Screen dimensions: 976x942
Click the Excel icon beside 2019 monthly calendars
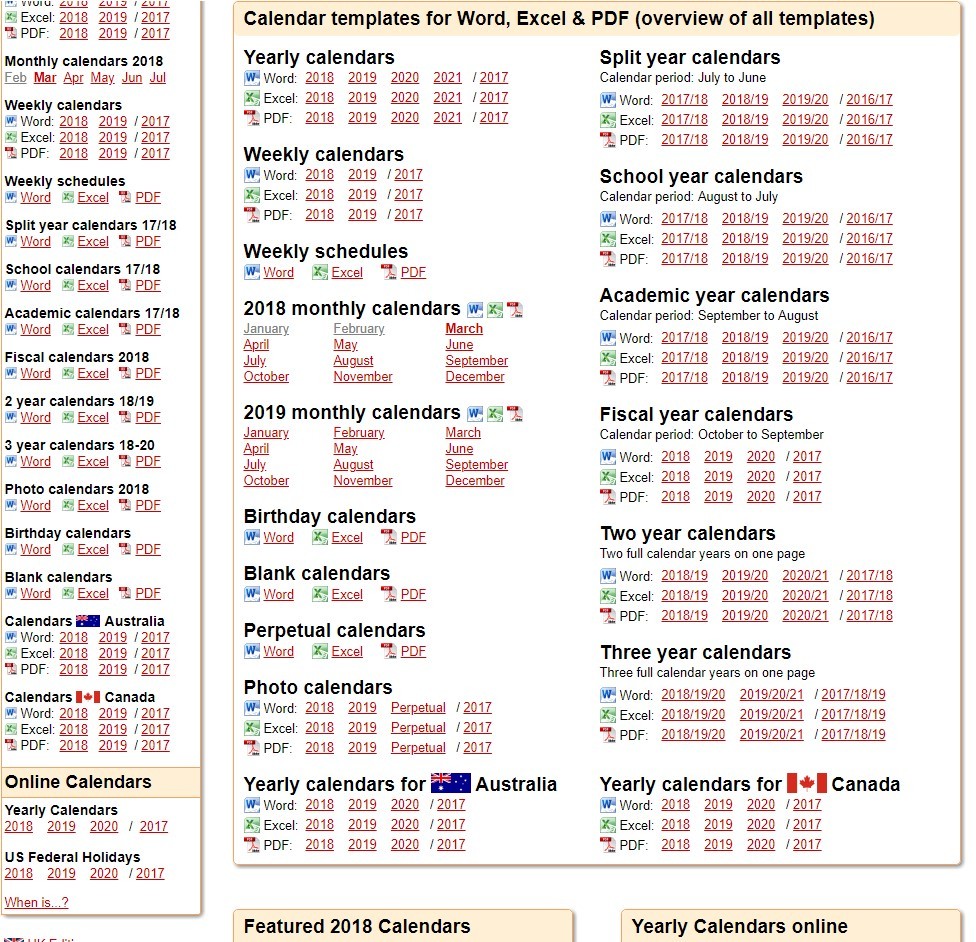[495, 413]
